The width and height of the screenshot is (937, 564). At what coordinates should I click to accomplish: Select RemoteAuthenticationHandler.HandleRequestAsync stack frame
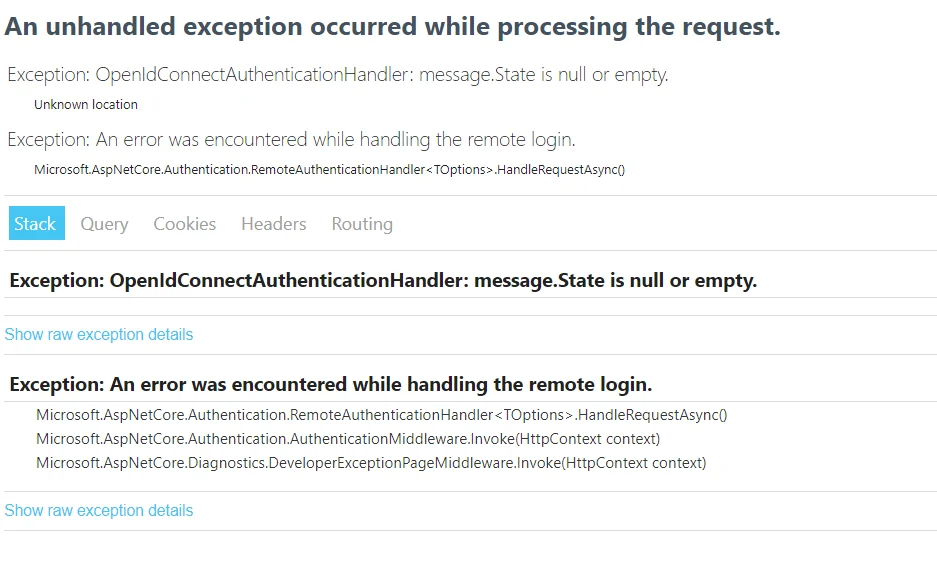click(381, 415)
